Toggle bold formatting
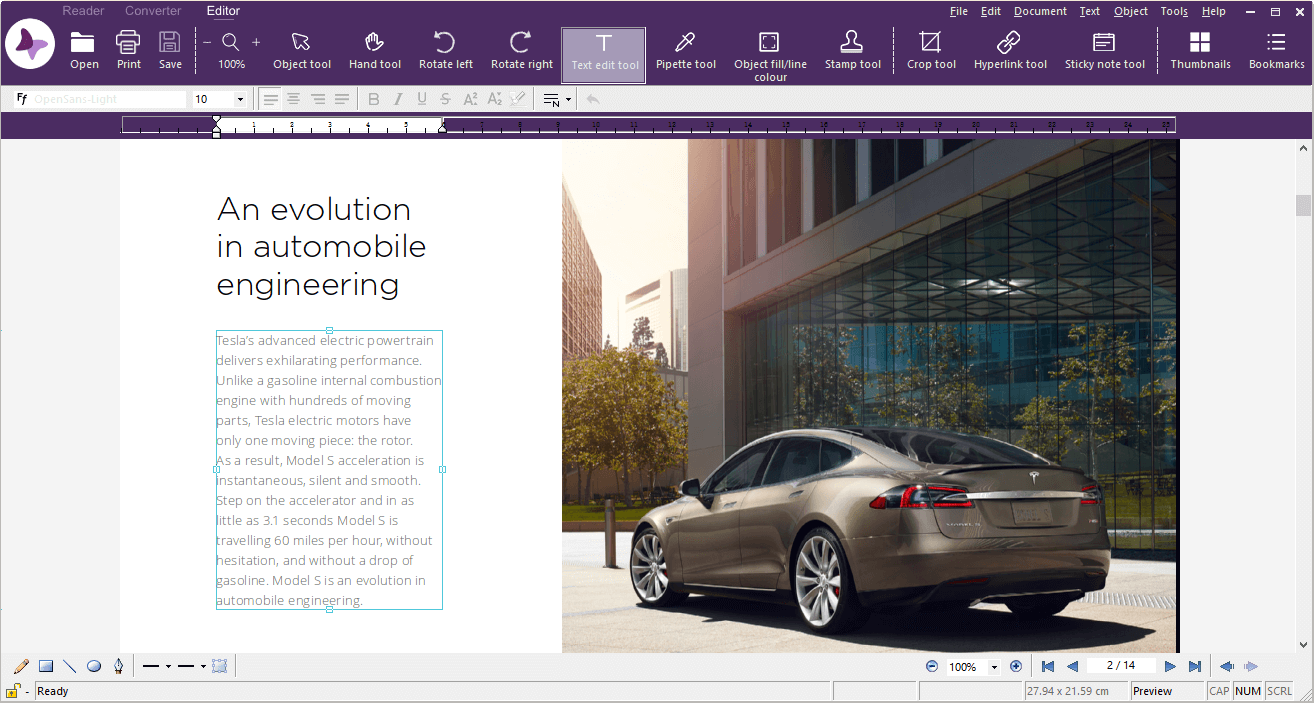This screenshot has width=1314, height=703. click(x=374, y=99)
